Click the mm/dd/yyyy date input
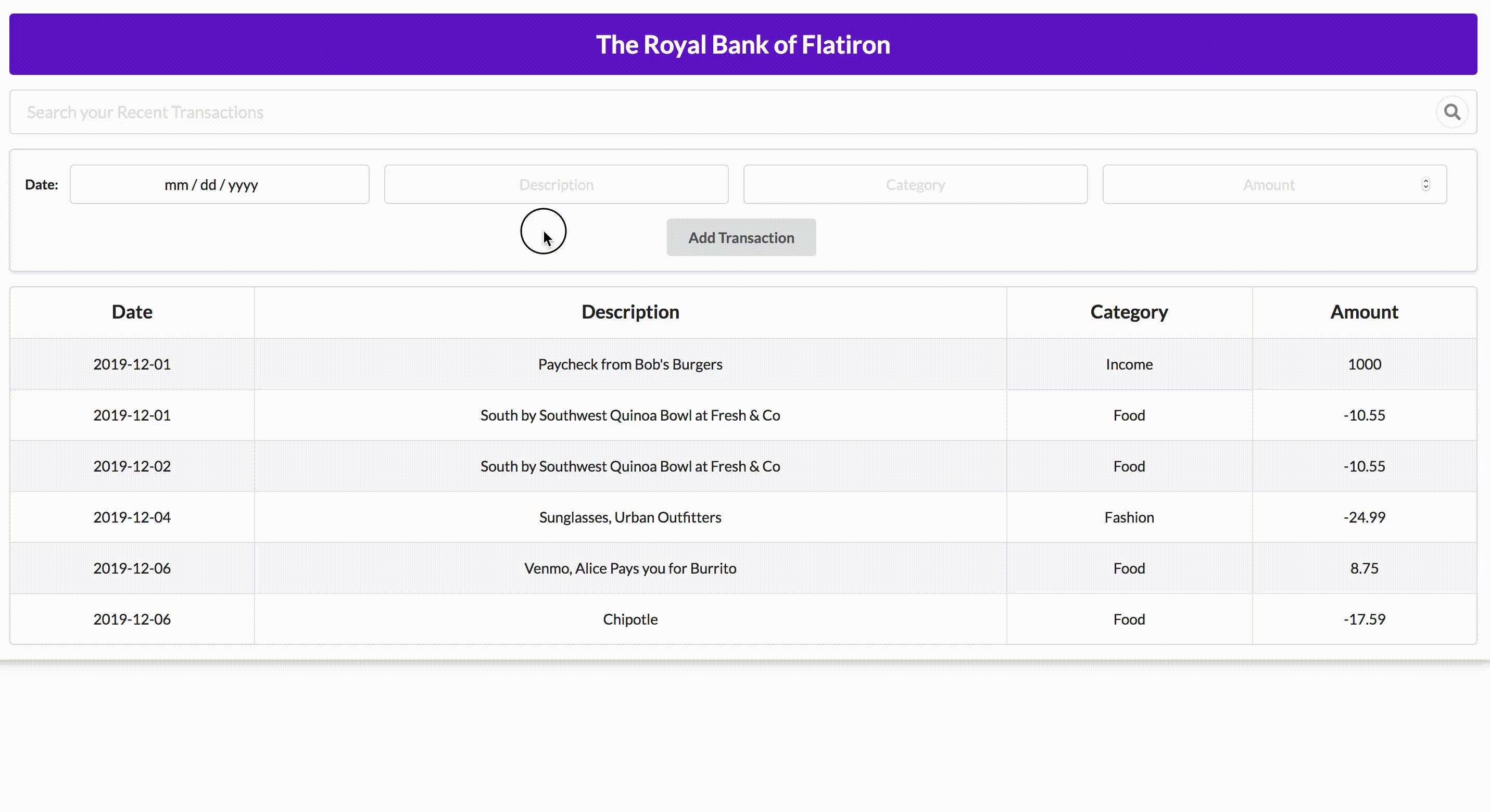Screen dimensions: 1490x812 (220, 184)
